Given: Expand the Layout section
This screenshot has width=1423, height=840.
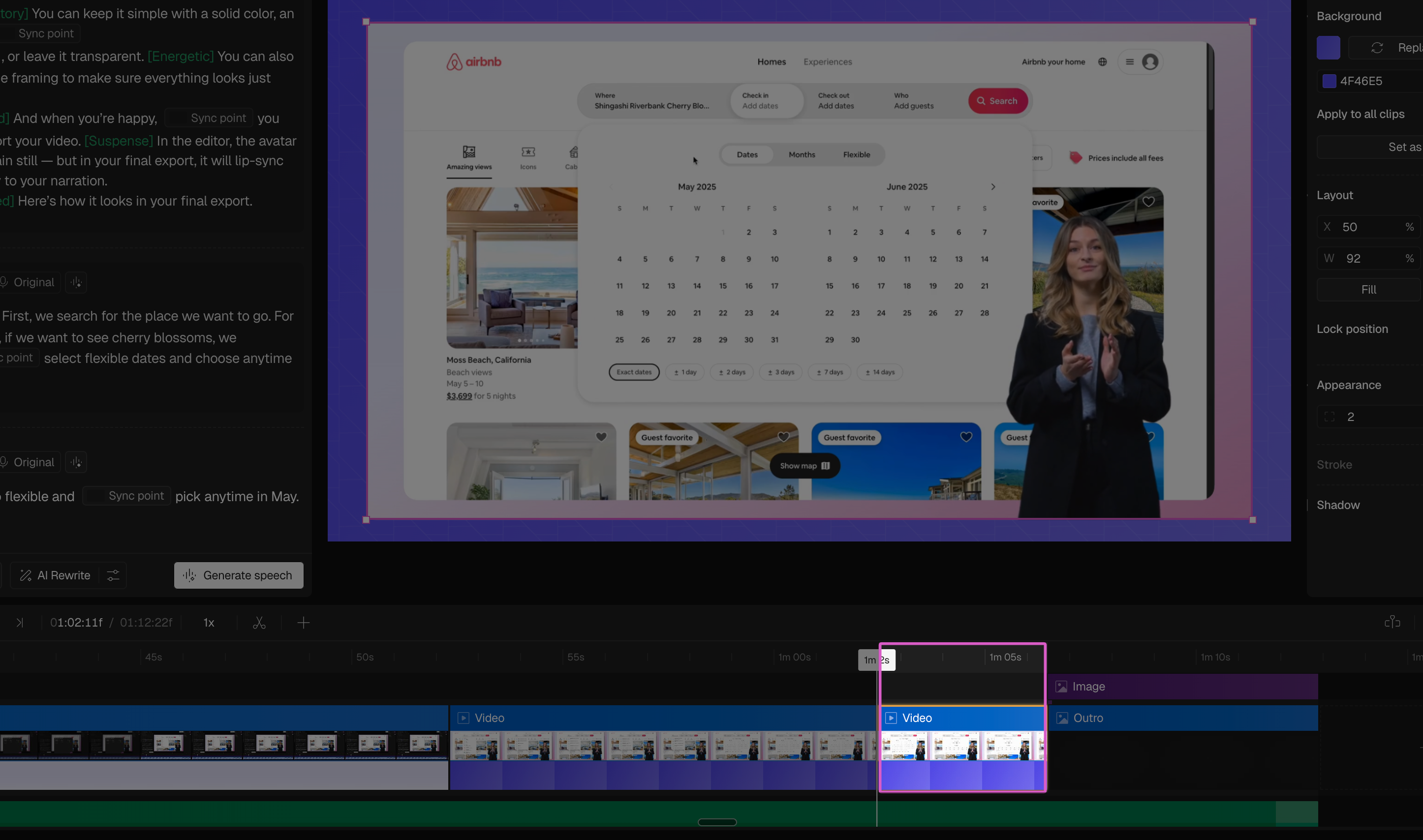Looking at the screenshot, I should (x=1334, y=195).
